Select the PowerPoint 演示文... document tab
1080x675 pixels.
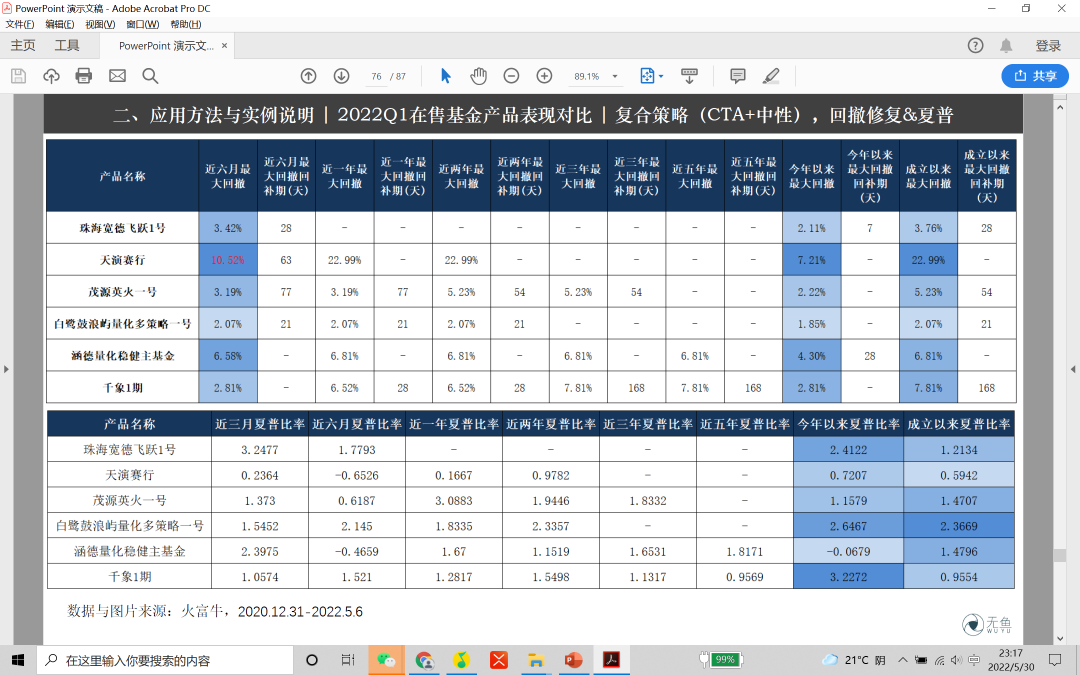pyautogui.click(x=166, y=45)
